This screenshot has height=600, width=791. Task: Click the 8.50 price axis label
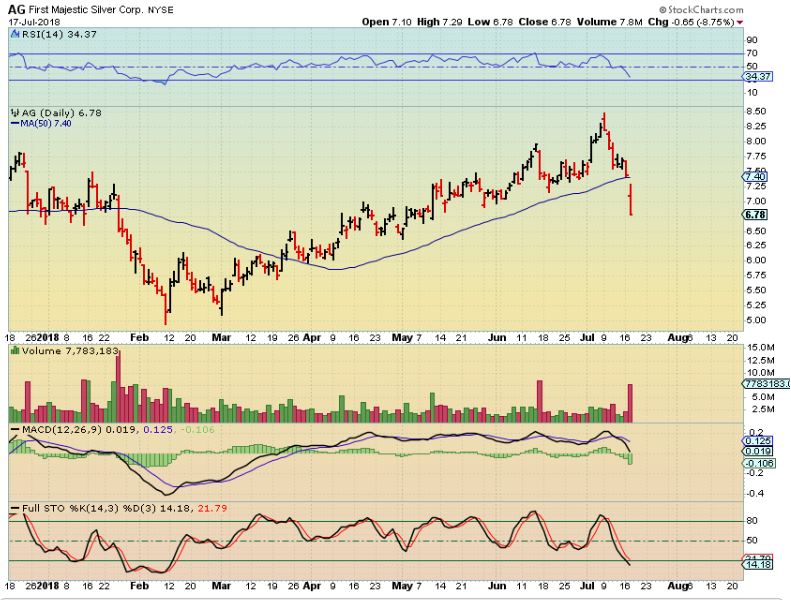tap(757, 111)
